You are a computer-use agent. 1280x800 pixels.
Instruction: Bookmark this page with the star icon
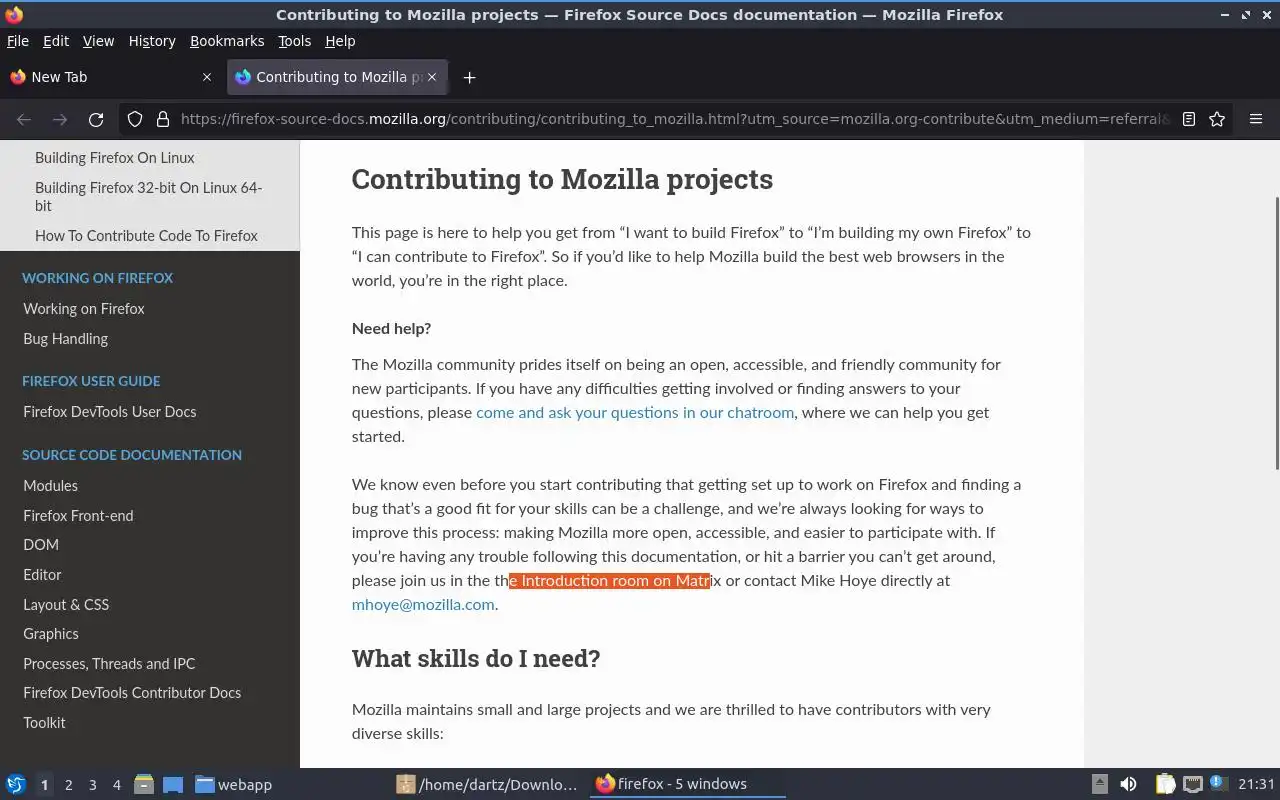[1217, 119]
